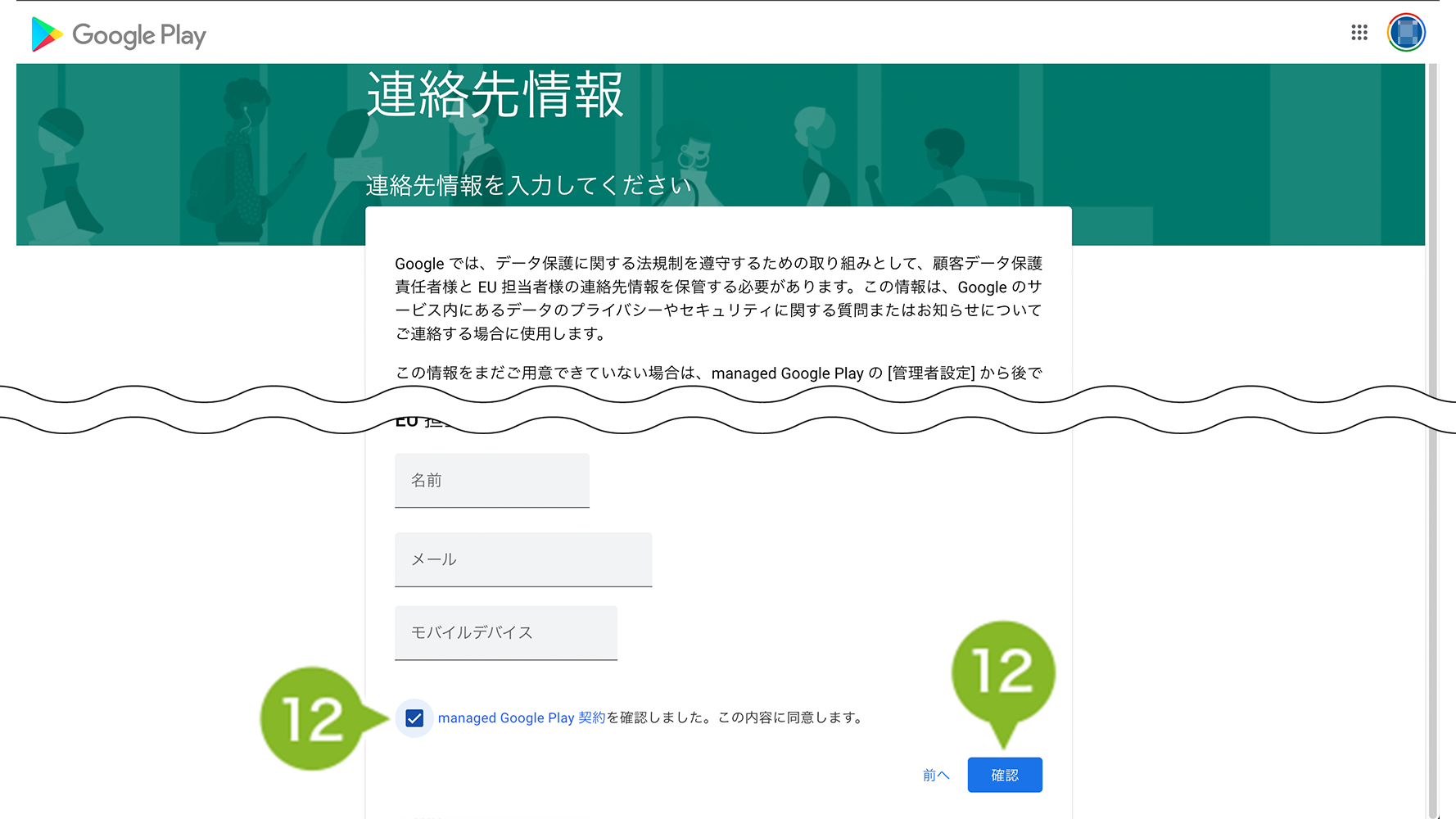The width and height of the screenshot is (1456, 819).
Task: Click green 12 marker beside the checkbox
Action: coord(313,719)
